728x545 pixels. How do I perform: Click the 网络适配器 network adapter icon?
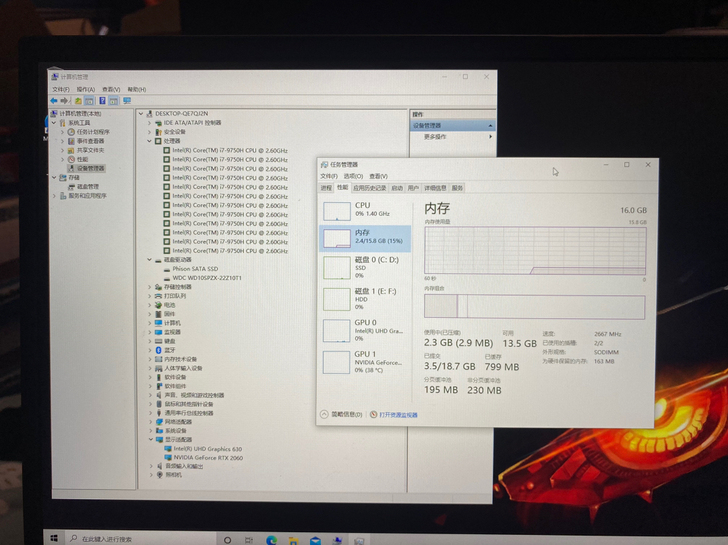pos(159,422)
